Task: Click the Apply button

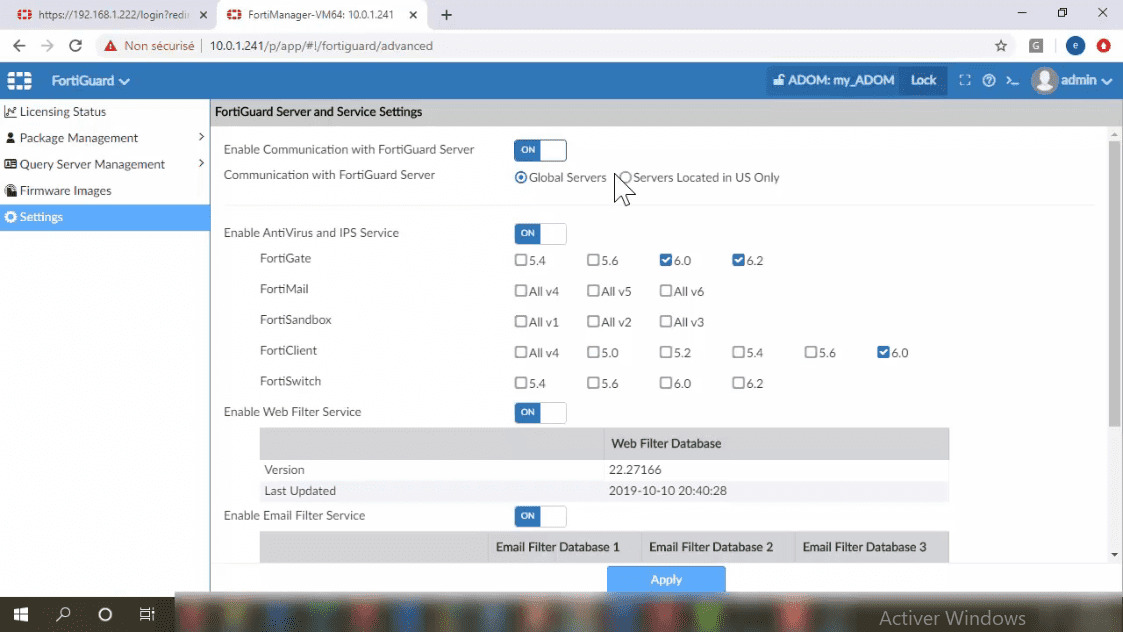Action: pos(666,579)
